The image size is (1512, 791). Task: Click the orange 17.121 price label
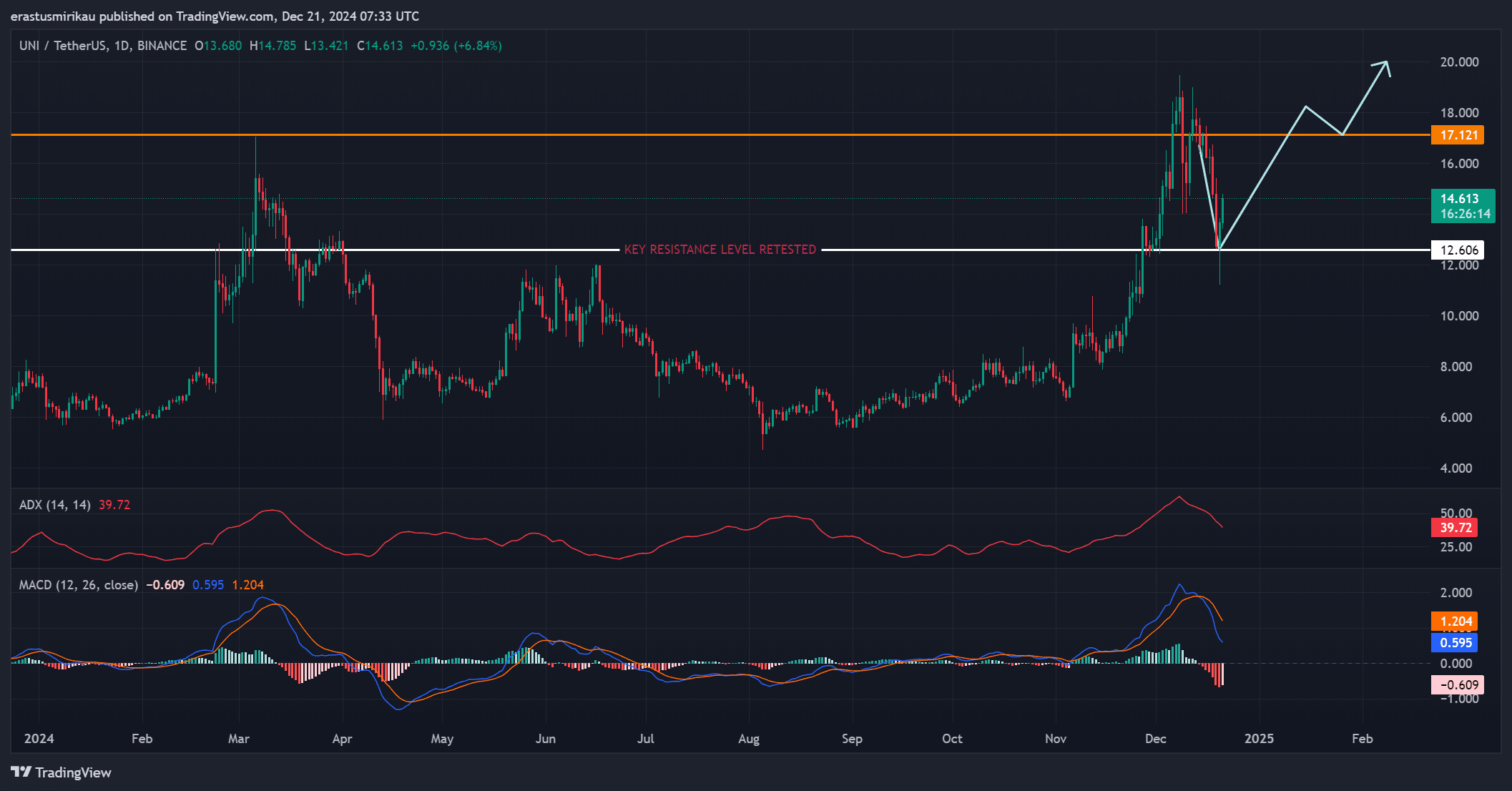(x=1457, y=135)
